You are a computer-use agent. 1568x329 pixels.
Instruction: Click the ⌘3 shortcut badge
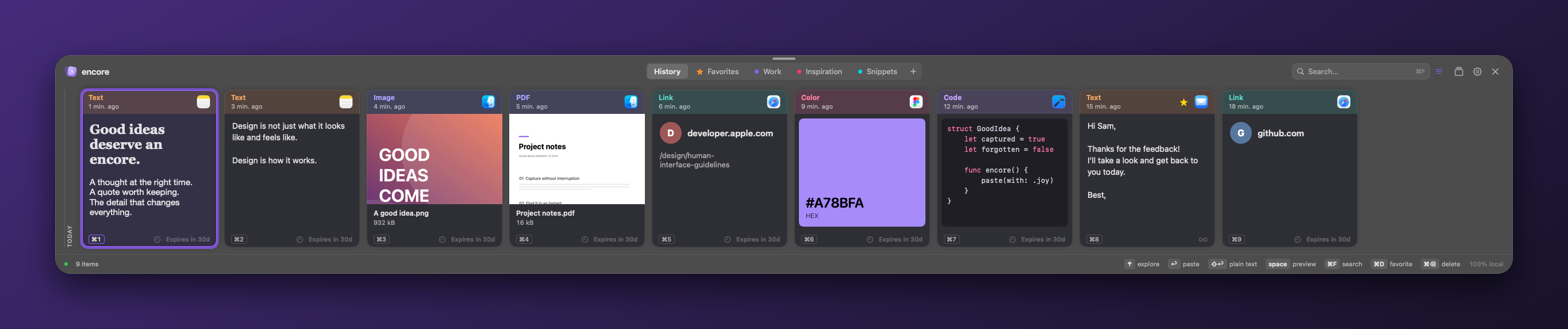[381, 239]
